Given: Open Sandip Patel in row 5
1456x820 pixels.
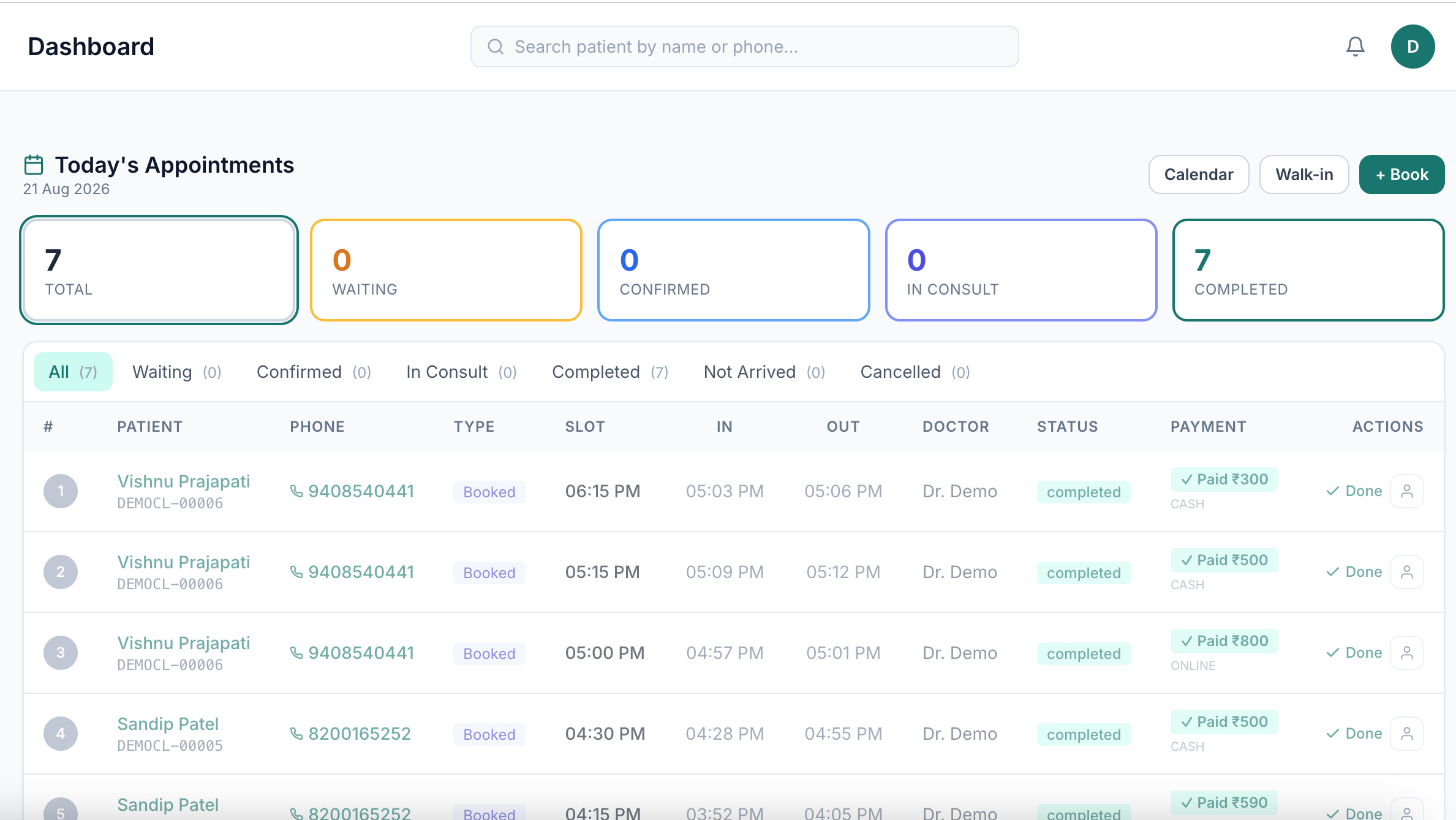Looking at the screenshot, I should 168,805.
